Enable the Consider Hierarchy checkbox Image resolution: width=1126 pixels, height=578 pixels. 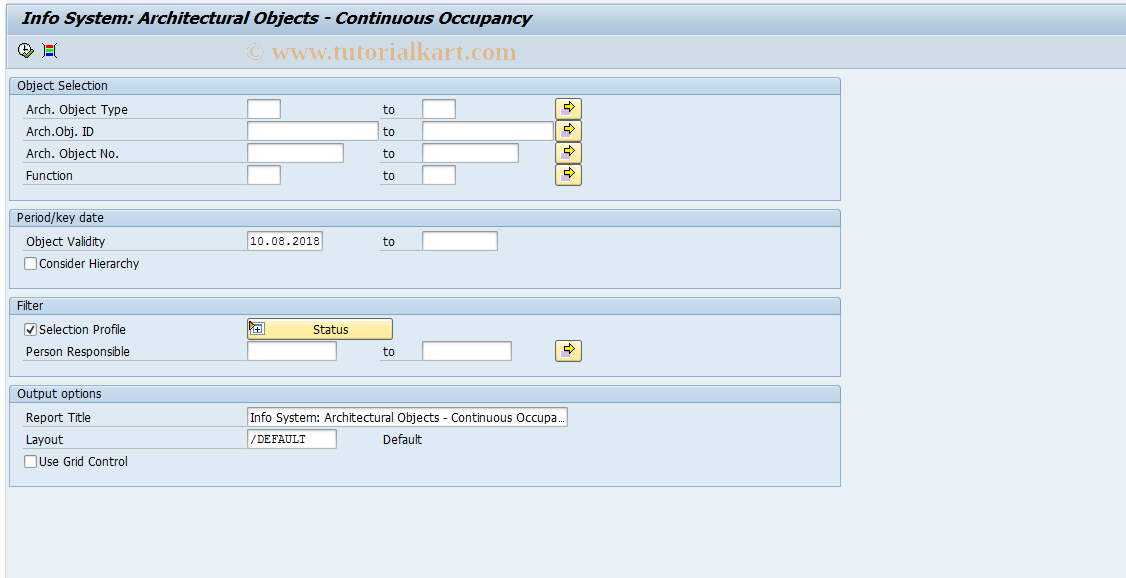click(x=31, y=264)
